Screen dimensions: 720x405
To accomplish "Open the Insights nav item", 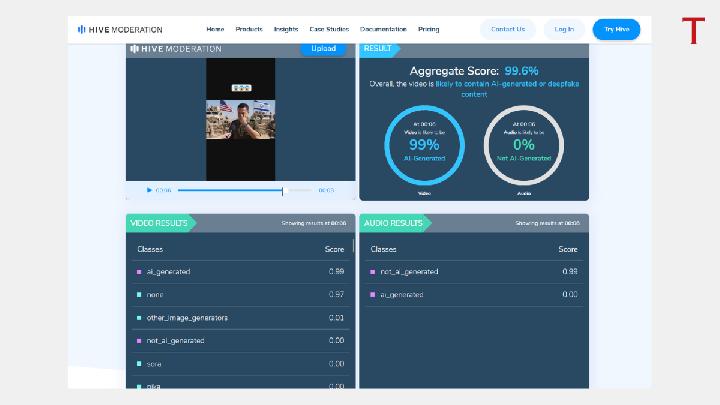I will coord(286,30).
